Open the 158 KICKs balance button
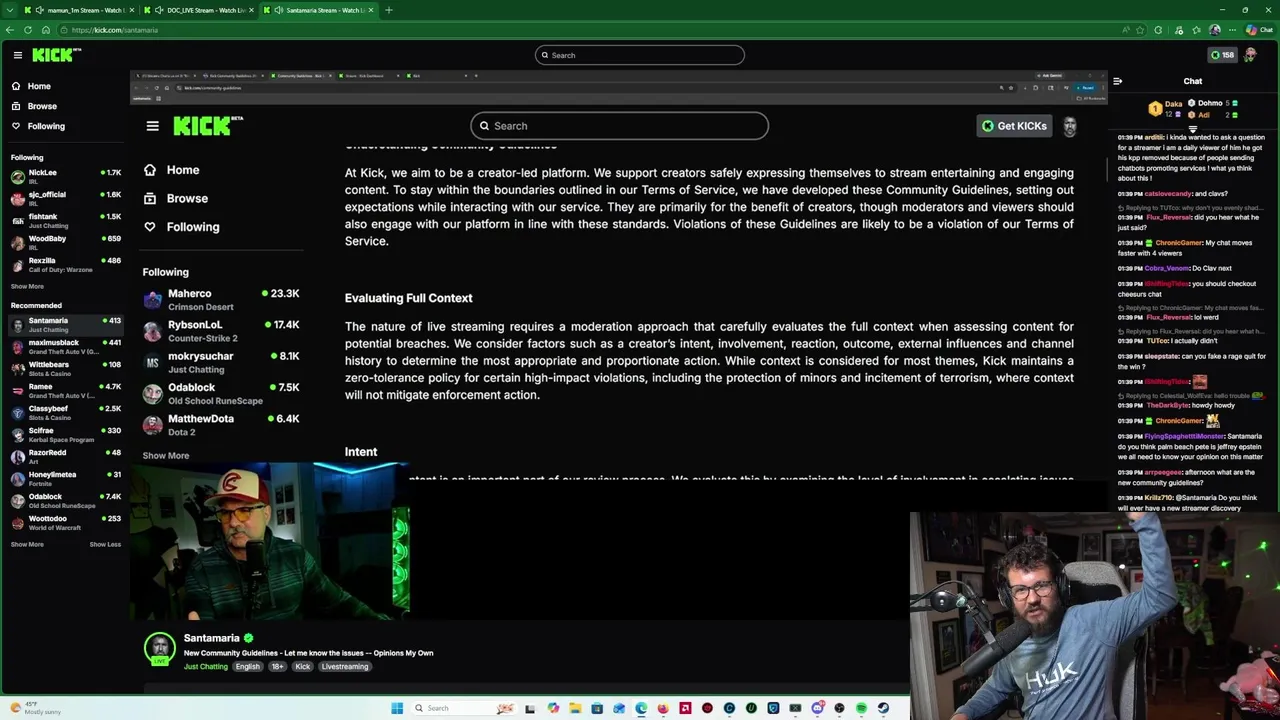 click(1222, 55)
